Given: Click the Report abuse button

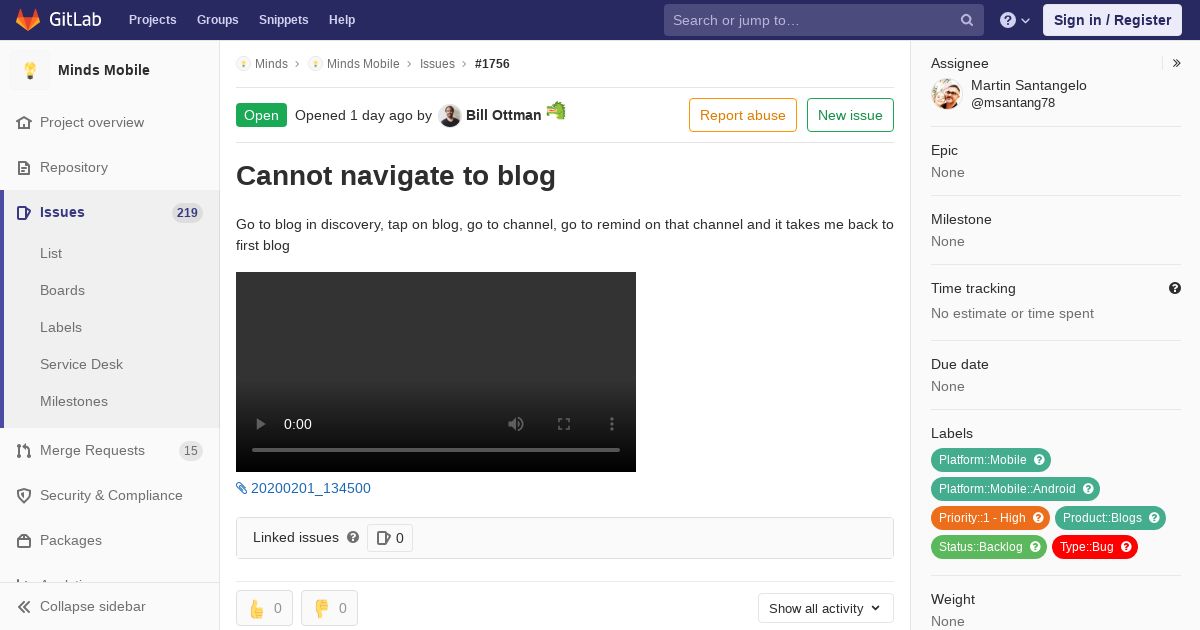Looking at the screenshot, I should pos(743,115).
